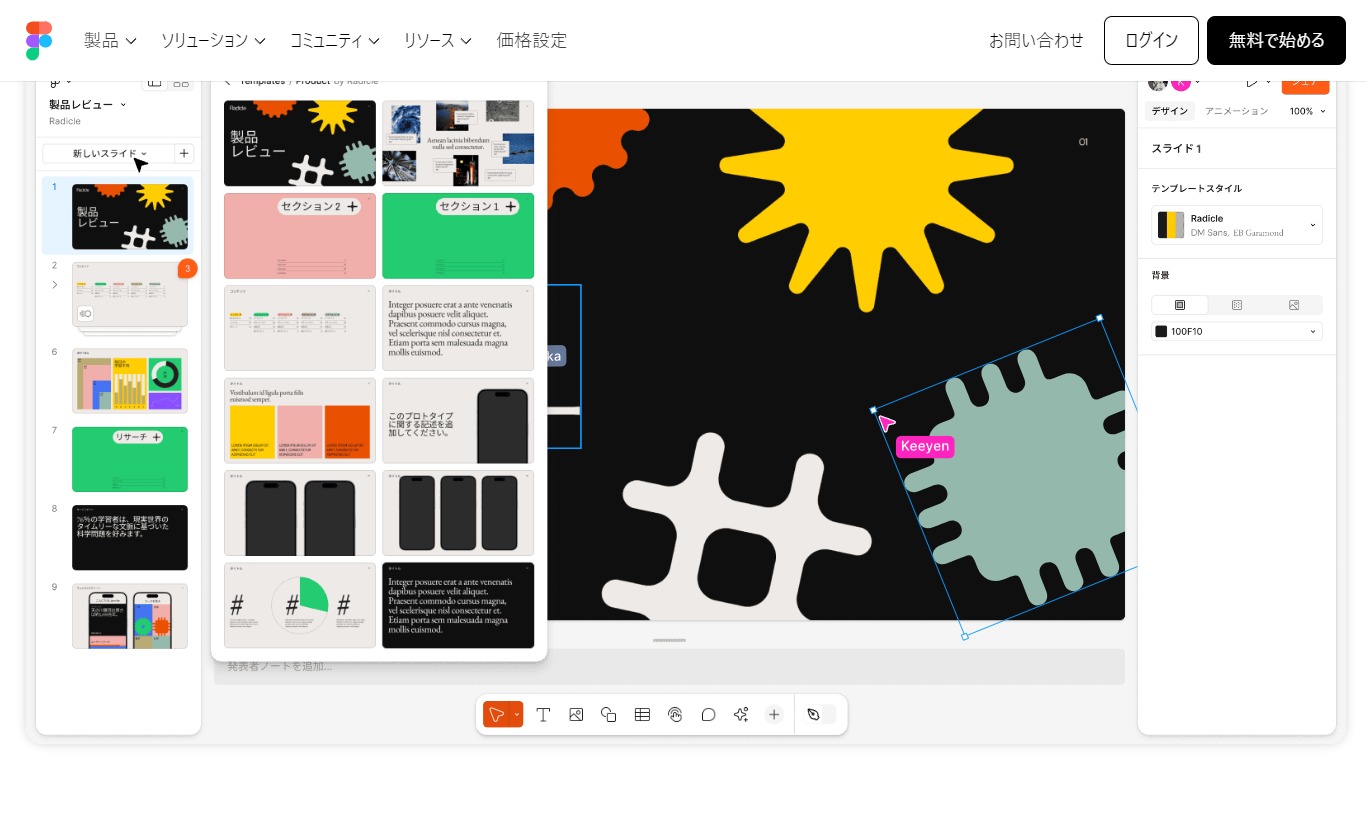
Task: Click the Figma logo in header
Action: coord(39,40)
